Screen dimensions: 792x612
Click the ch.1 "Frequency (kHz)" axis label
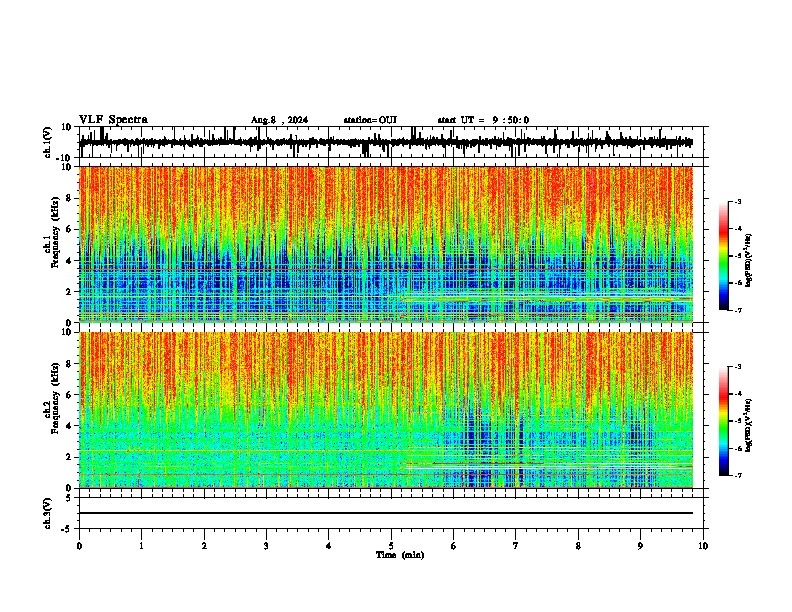point(55,230)
